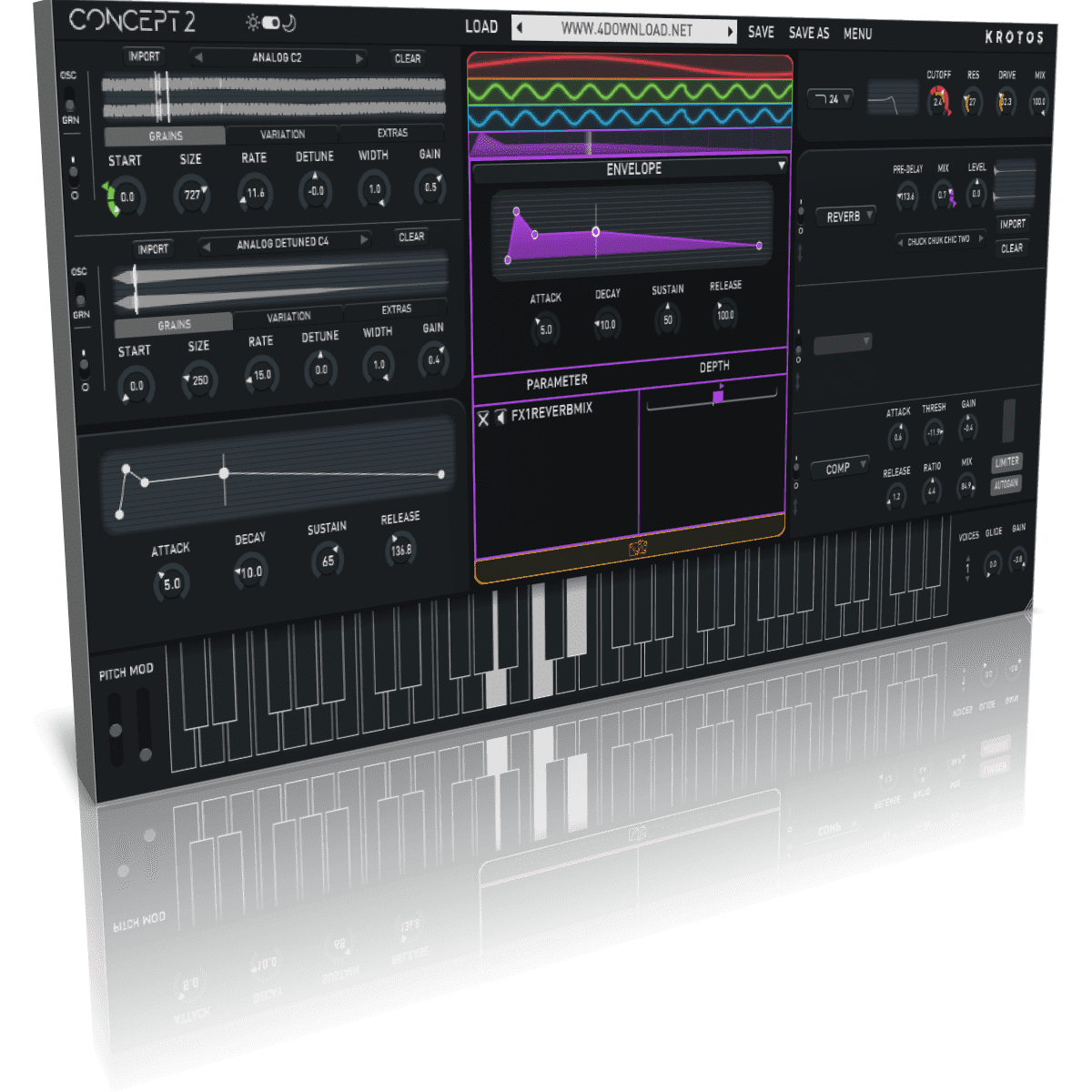Open the VARIATION tab of Analog C2
The image size is (1092, 1092).
282,134
